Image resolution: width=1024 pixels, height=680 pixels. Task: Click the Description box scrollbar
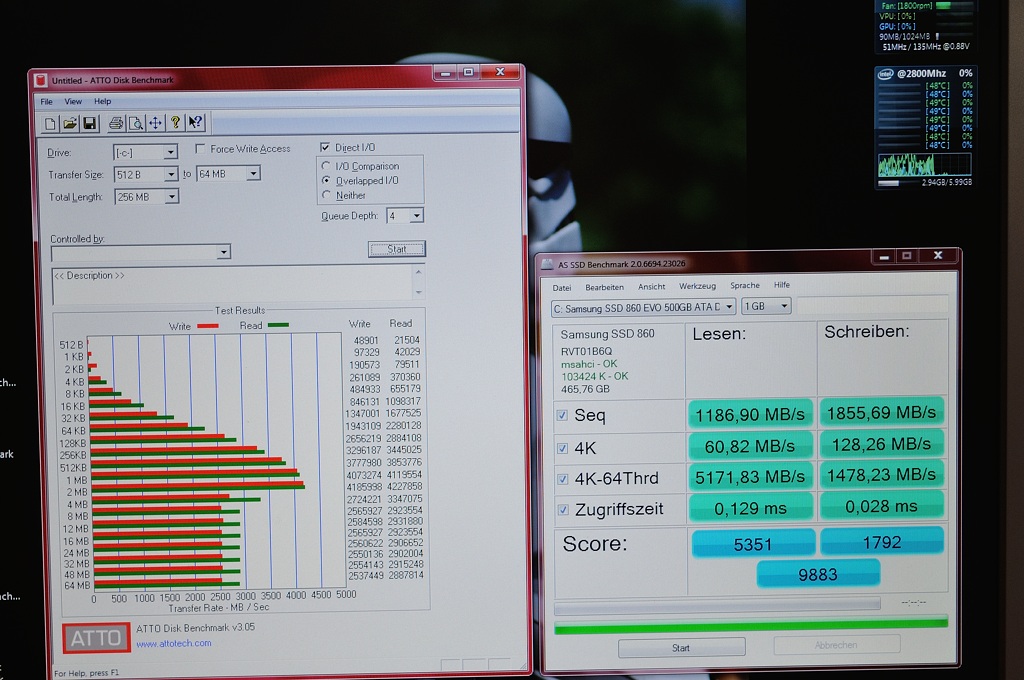pos(419,282)
